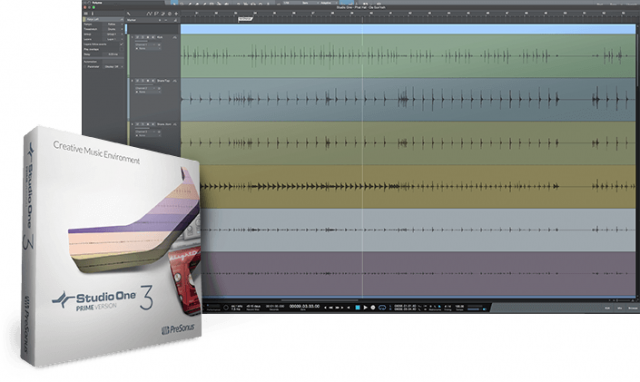The height and width of the screenshot is (382, 640).
Task: Toggle the highlighted blue Snap button in top toolbar
Action: 346,2
